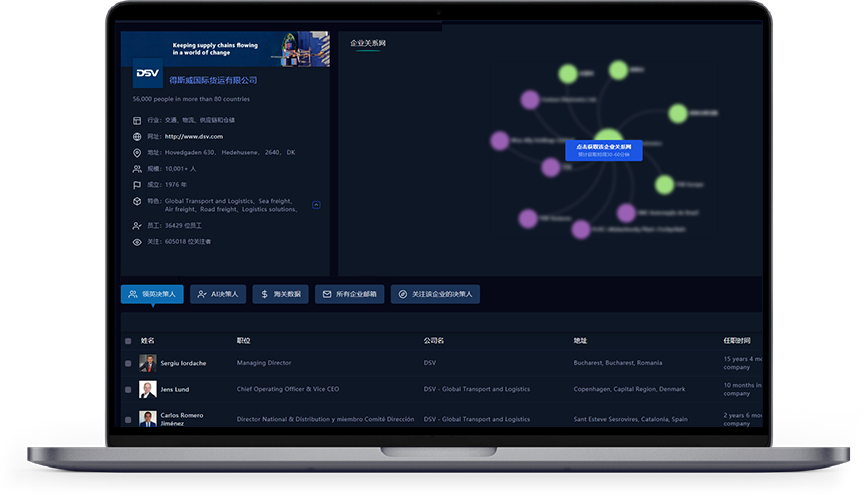
Task: Click Director National & Distribution title cell
Action: (326, 419)
